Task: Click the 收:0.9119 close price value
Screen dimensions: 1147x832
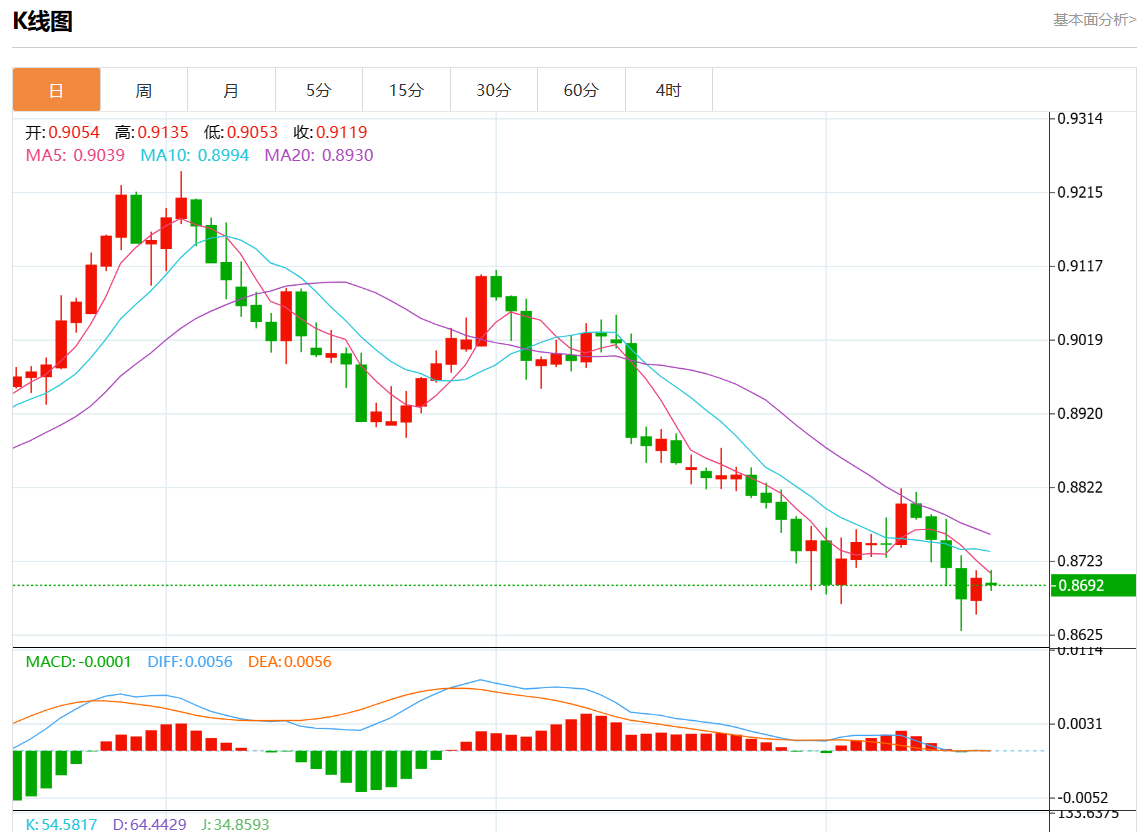Action: 330,132
